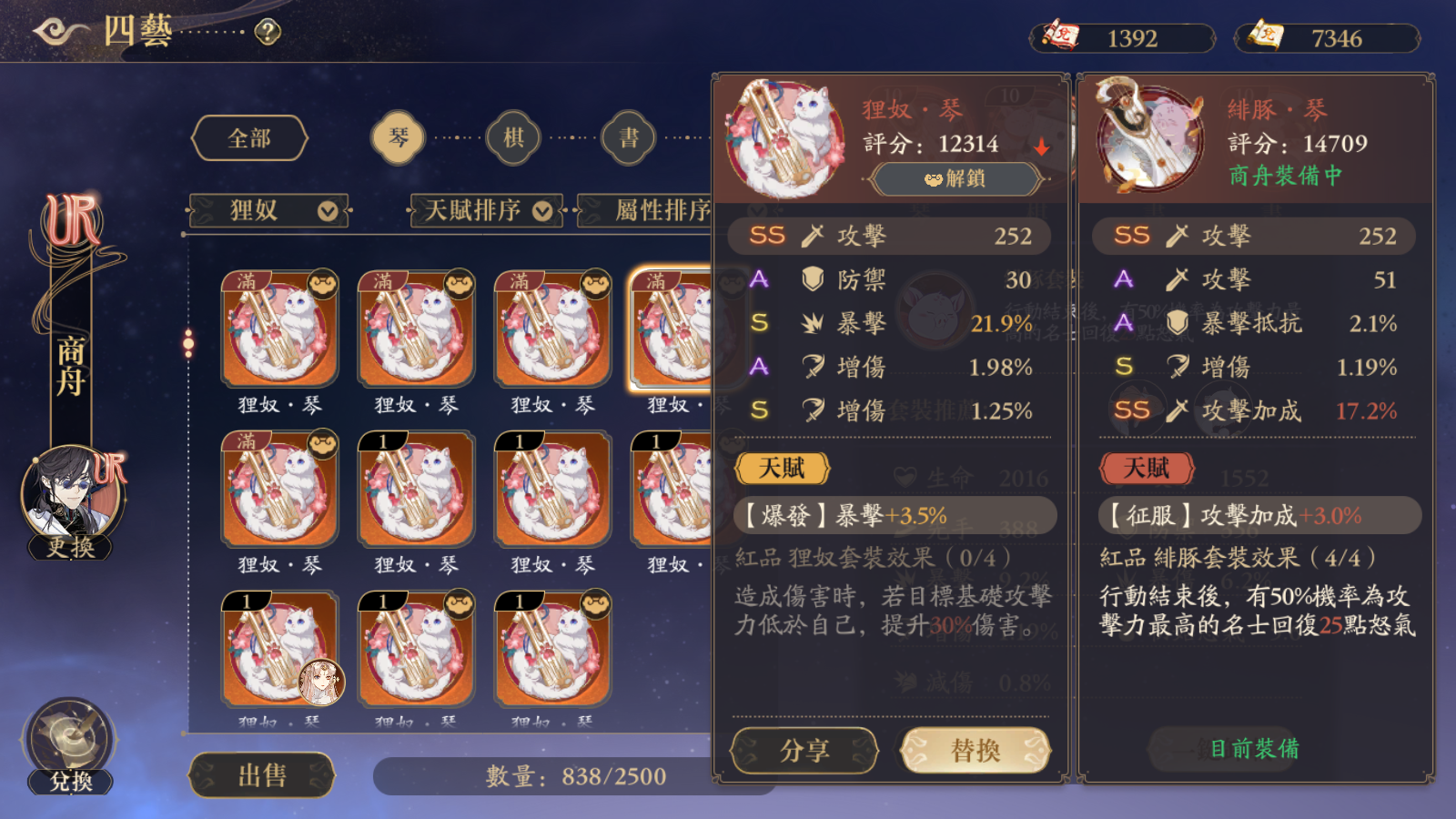Toggle the 琴 category filter
The image size is (1456, 819).
pos(399,138)
